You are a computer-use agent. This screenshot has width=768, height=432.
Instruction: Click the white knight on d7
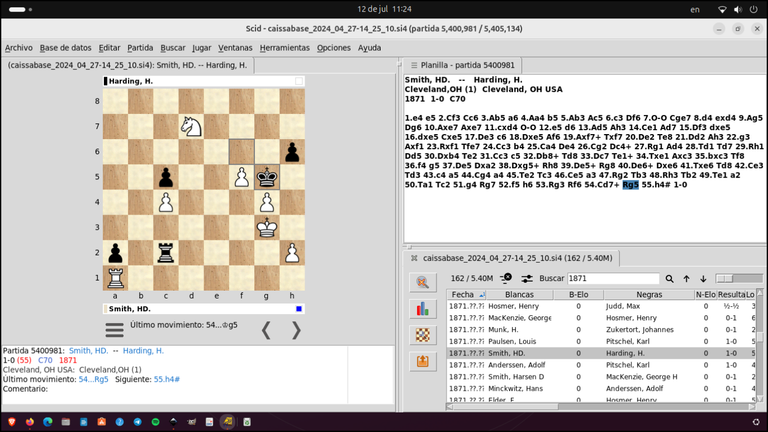click(x=191, y=126)
